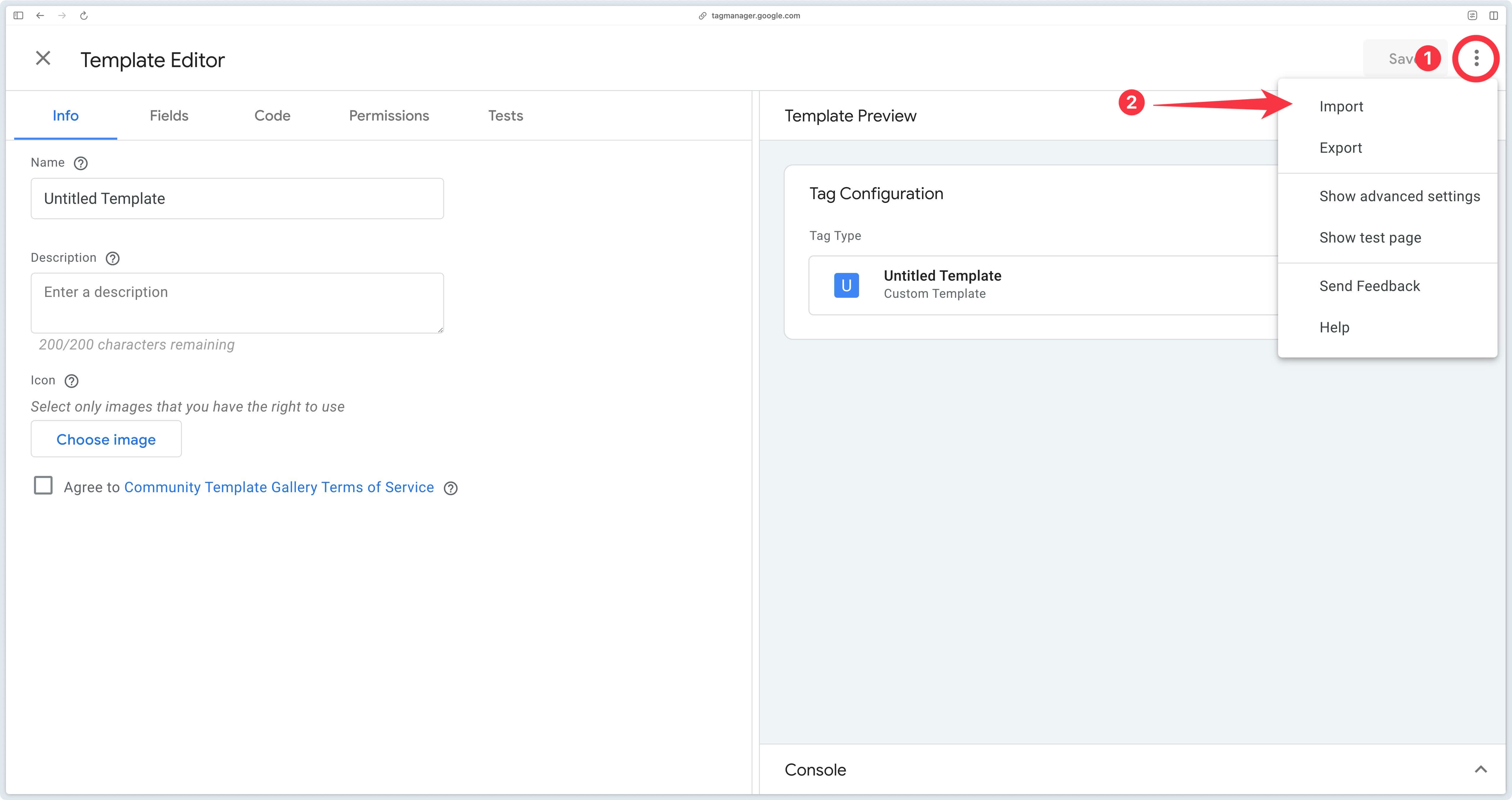The height and width of the screenshot is (800, 1512).
Task: Switch to the Permissions tab
Action: 389,116
